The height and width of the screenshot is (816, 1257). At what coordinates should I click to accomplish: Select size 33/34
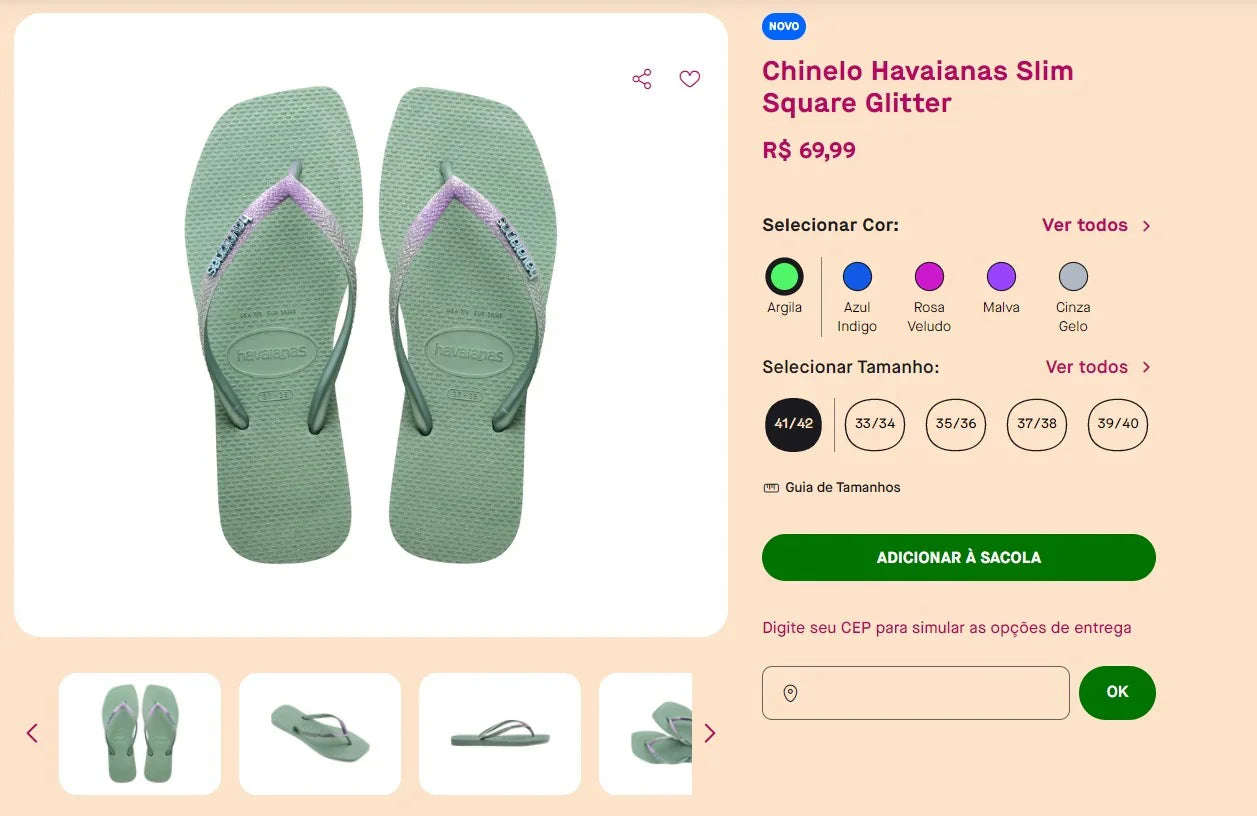click(874, 424)
